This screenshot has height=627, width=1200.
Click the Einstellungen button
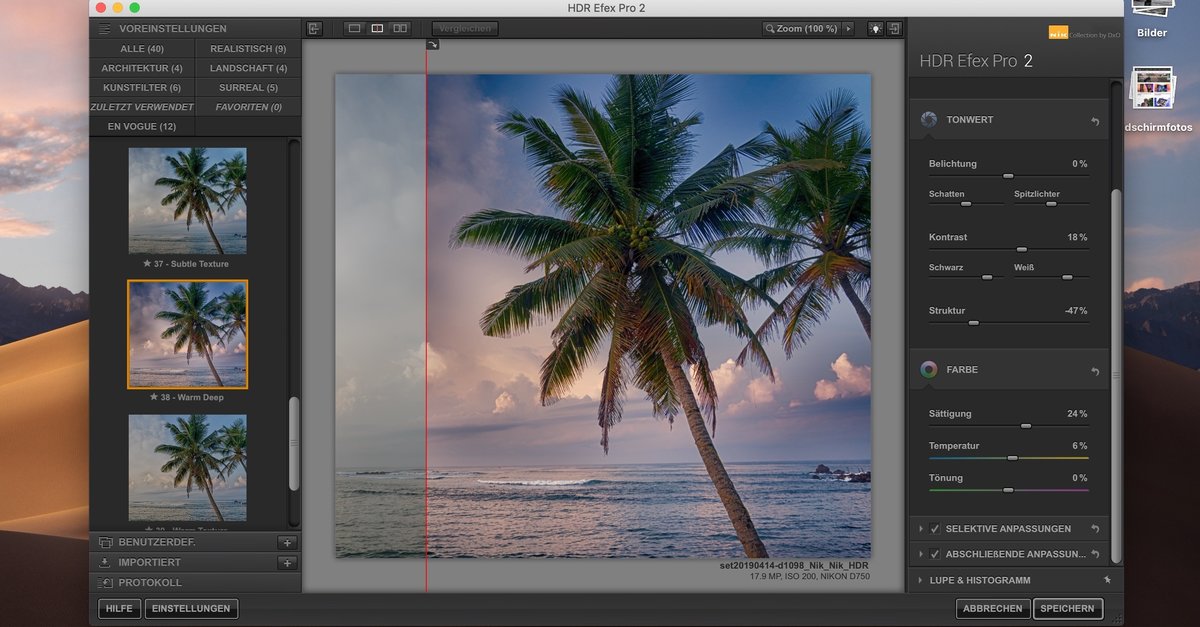click(x=192, y=608)
